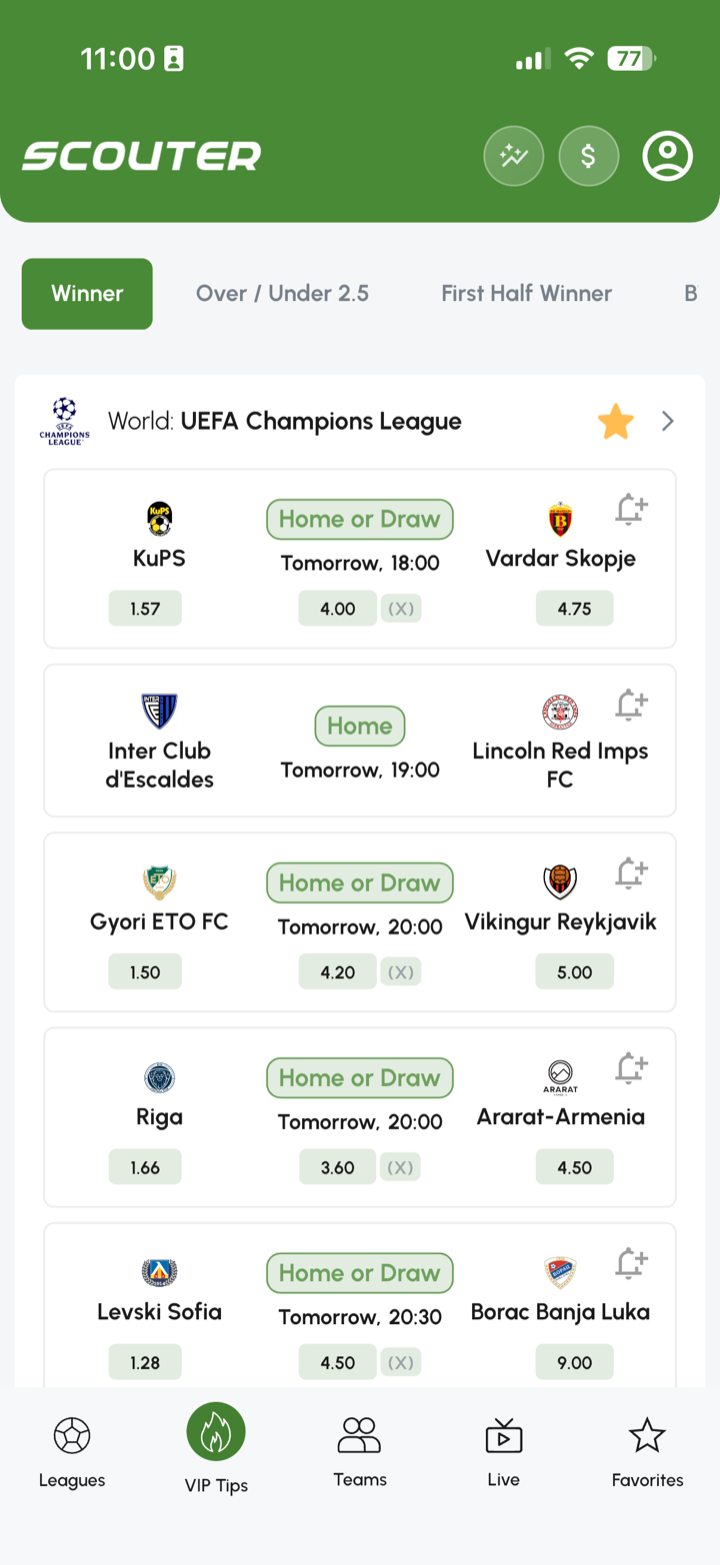Switch to Over / Under 2.5 tab

(x=282, y=294)
